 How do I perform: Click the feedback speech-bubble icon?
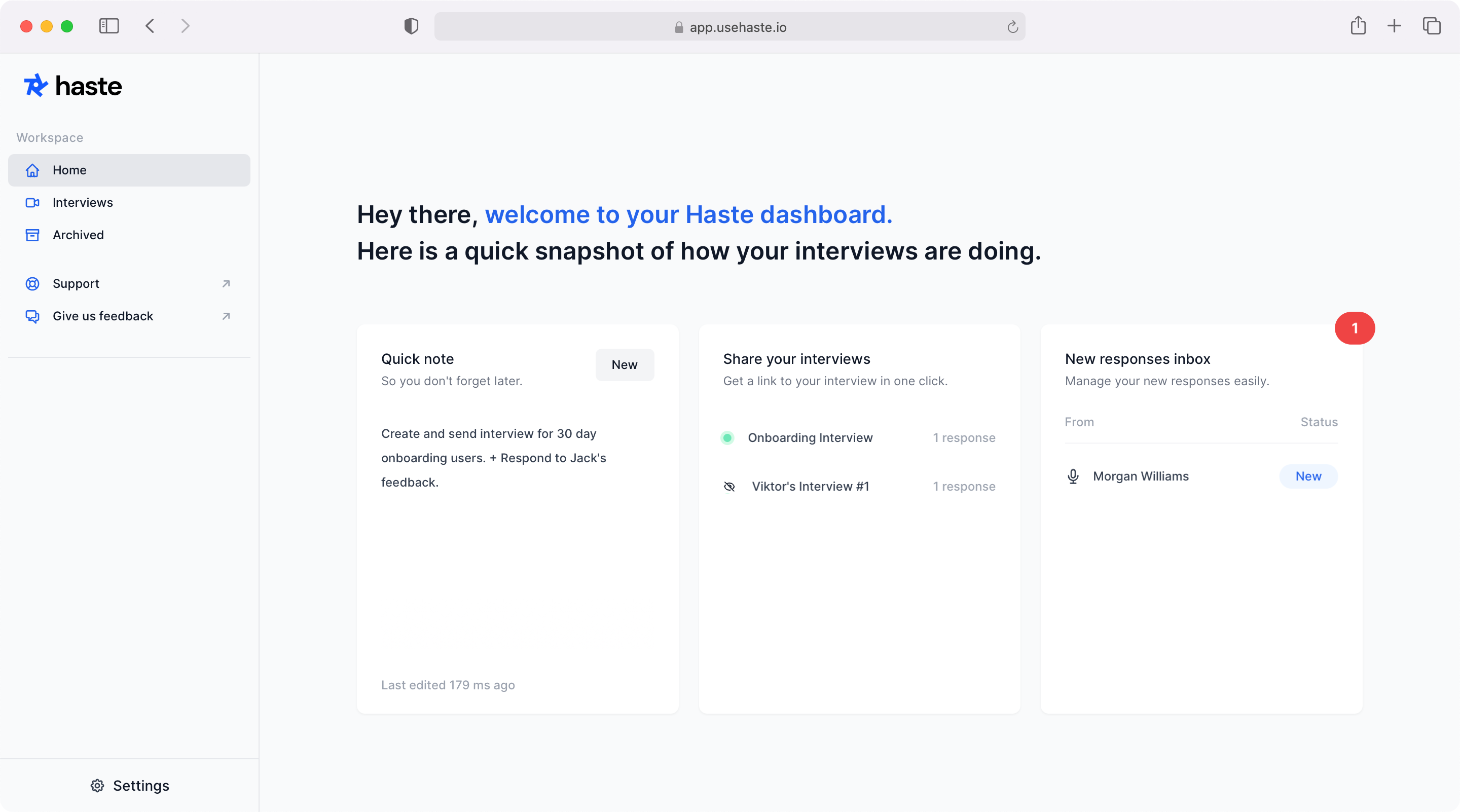tap(32, 316)
